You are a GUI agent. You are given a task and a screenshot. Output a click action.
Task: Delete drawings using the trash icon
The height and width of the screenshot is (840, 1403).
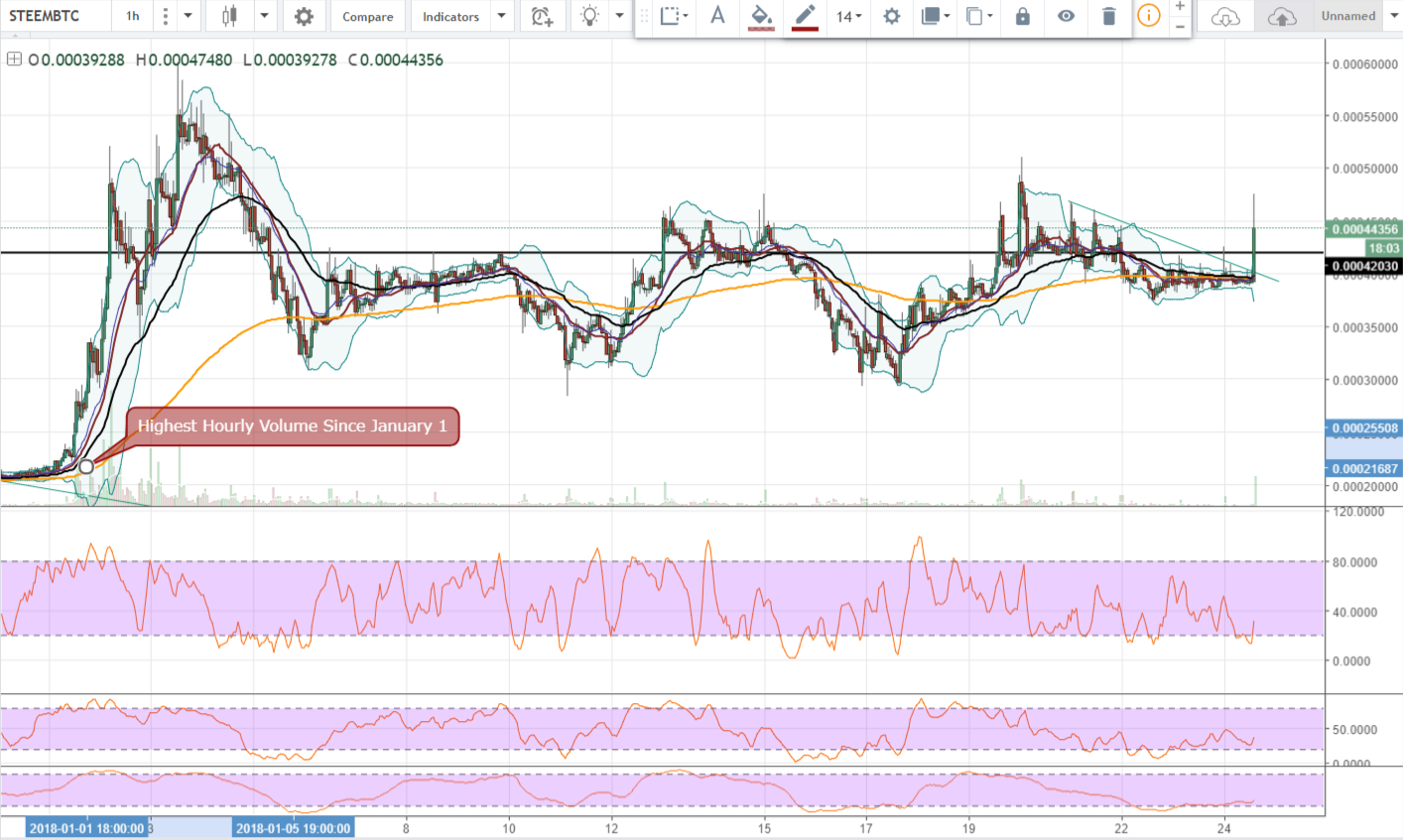coord(1109,16)
